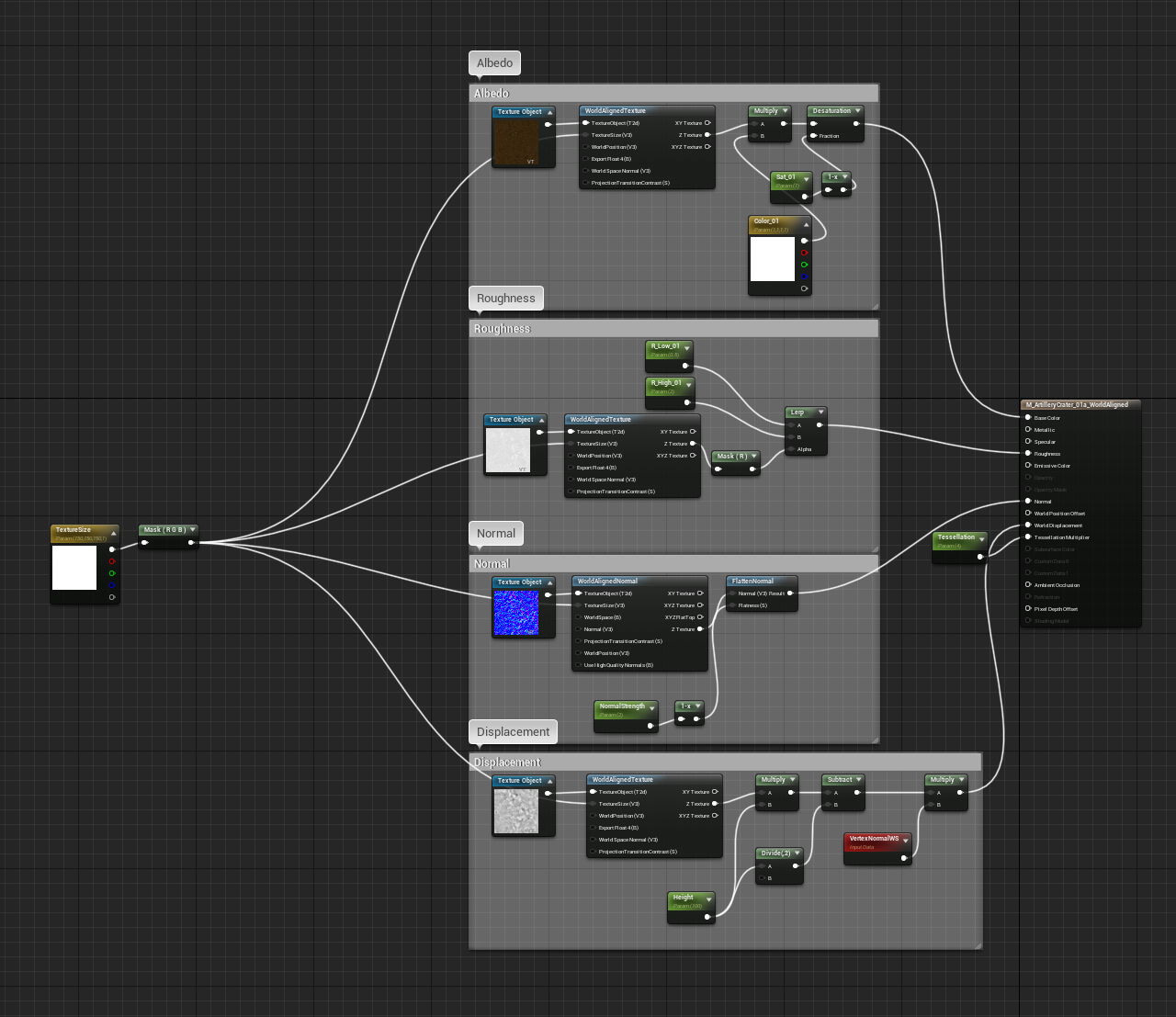Click the red channel pin on Color_01
Image resolution: width=1176 pixels, height=1017 pixels.
[x=805, y=253]
